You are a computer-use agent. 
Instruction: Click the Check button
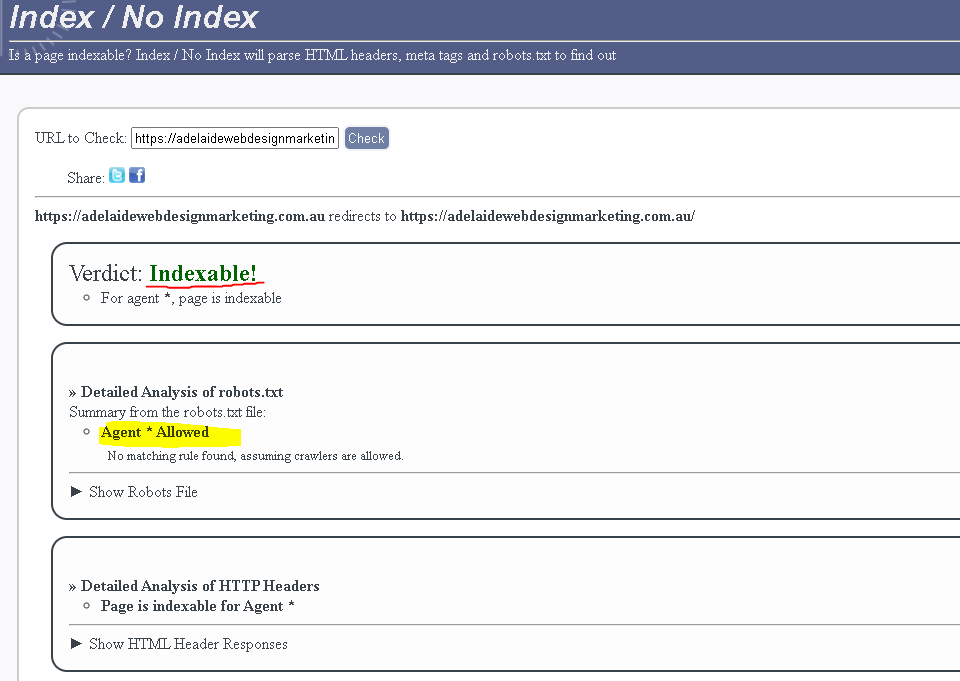pyautogui.click(x=366, y=138)
